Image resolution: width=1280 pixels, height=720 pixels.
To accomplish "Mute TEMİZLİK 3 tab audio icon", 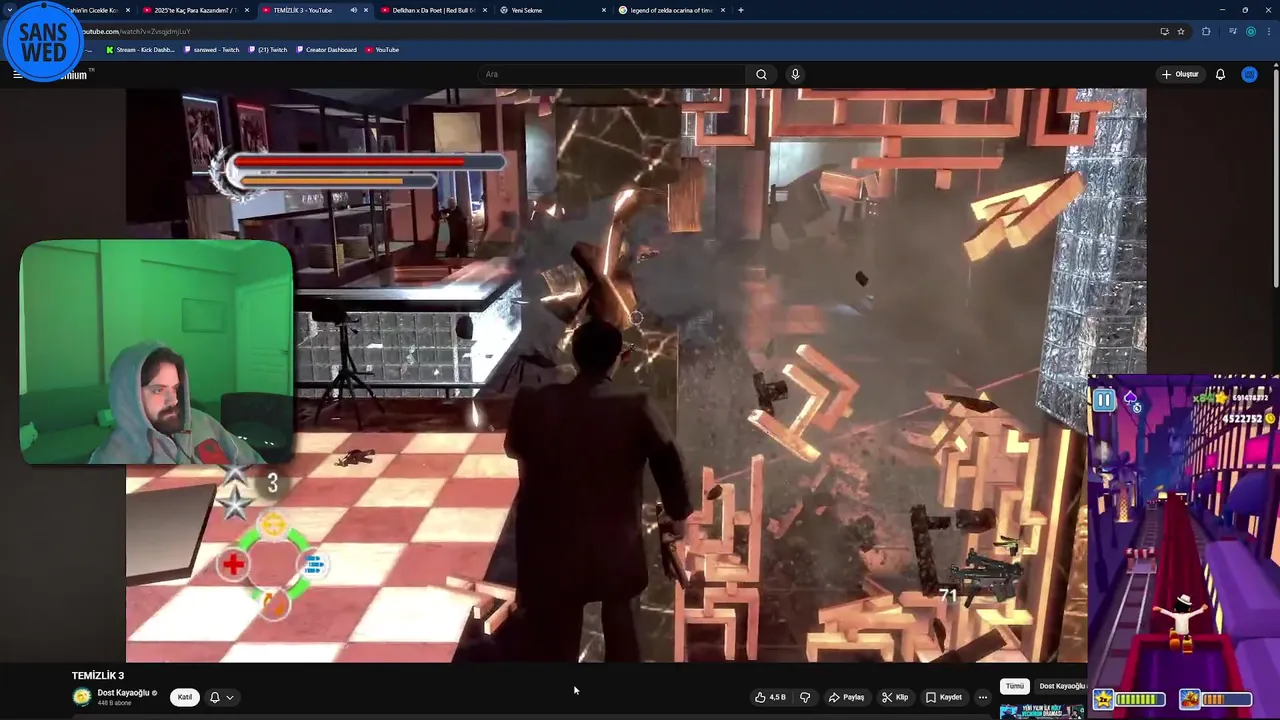I will [x=354, y=10].
